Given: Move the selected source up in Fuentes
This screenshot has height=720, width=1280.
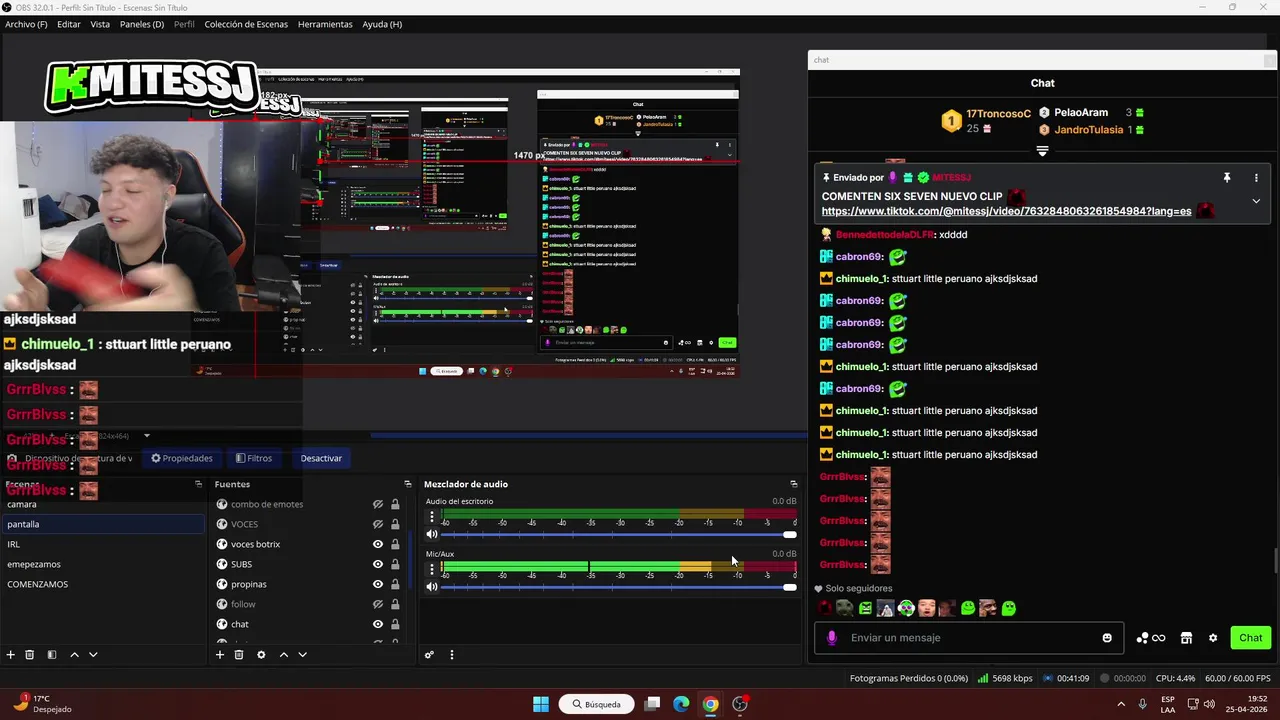Looking at the screenshot, I should 284,655.
